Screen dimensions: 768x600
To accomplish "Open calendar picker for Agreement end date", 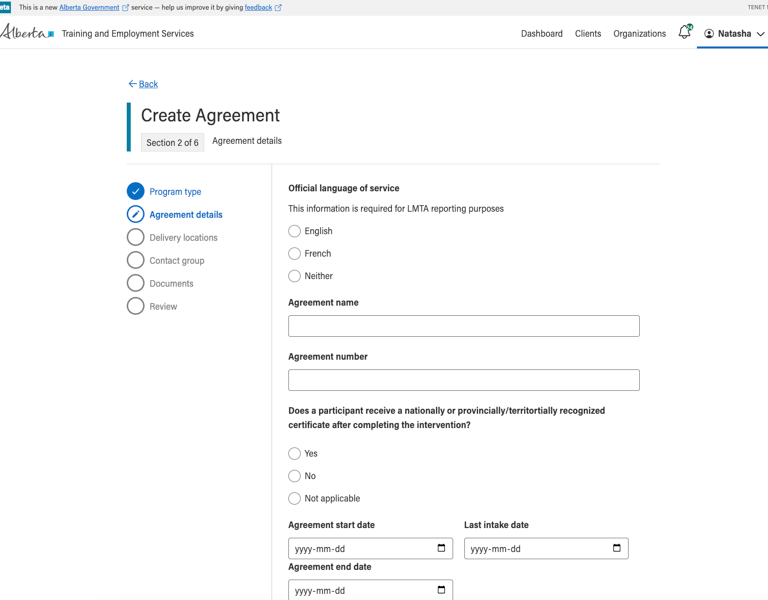I will click(441, 590).
